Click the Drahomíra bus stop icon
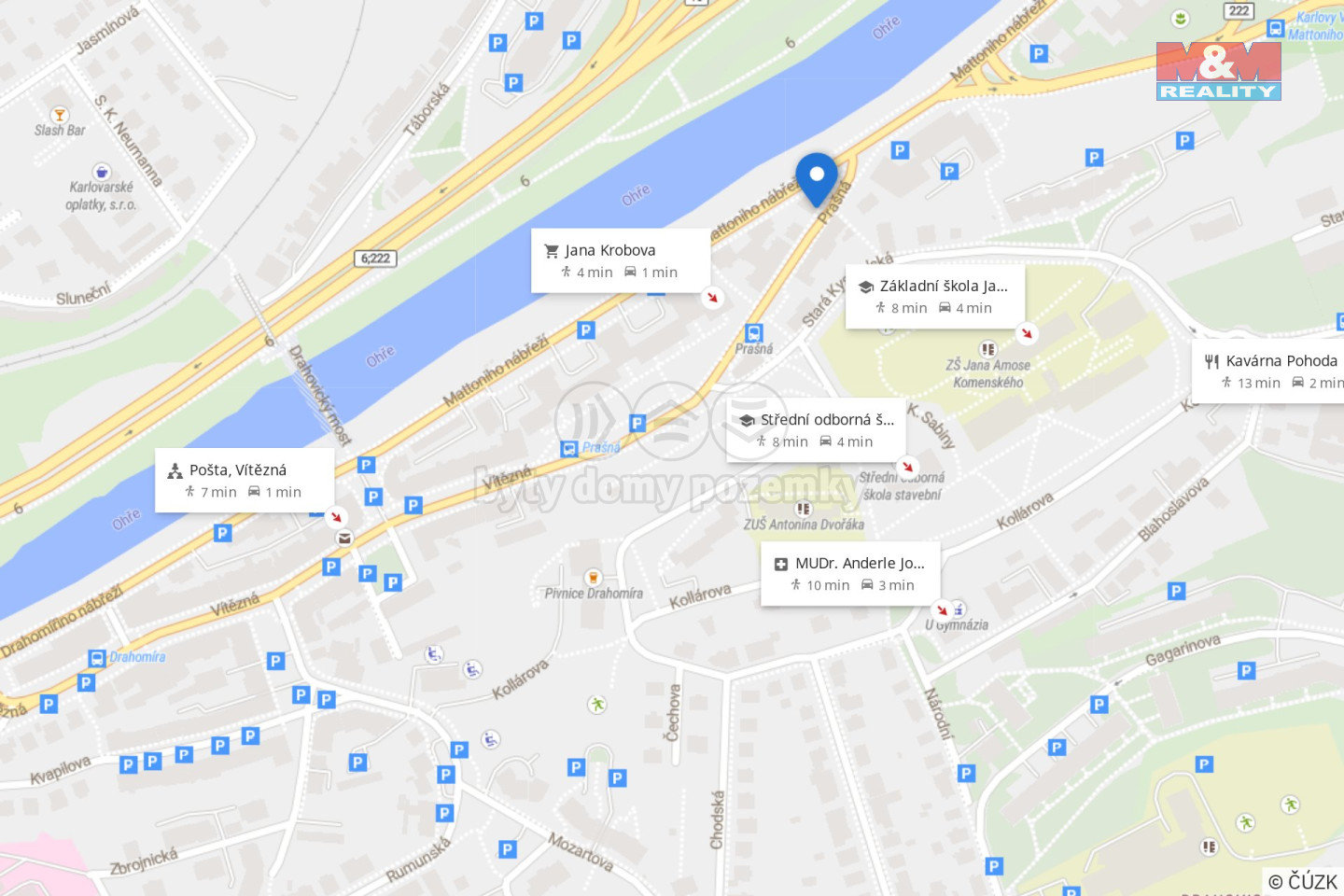Image resolution: width=1344 pixels, height=896 pixels. 97,658
